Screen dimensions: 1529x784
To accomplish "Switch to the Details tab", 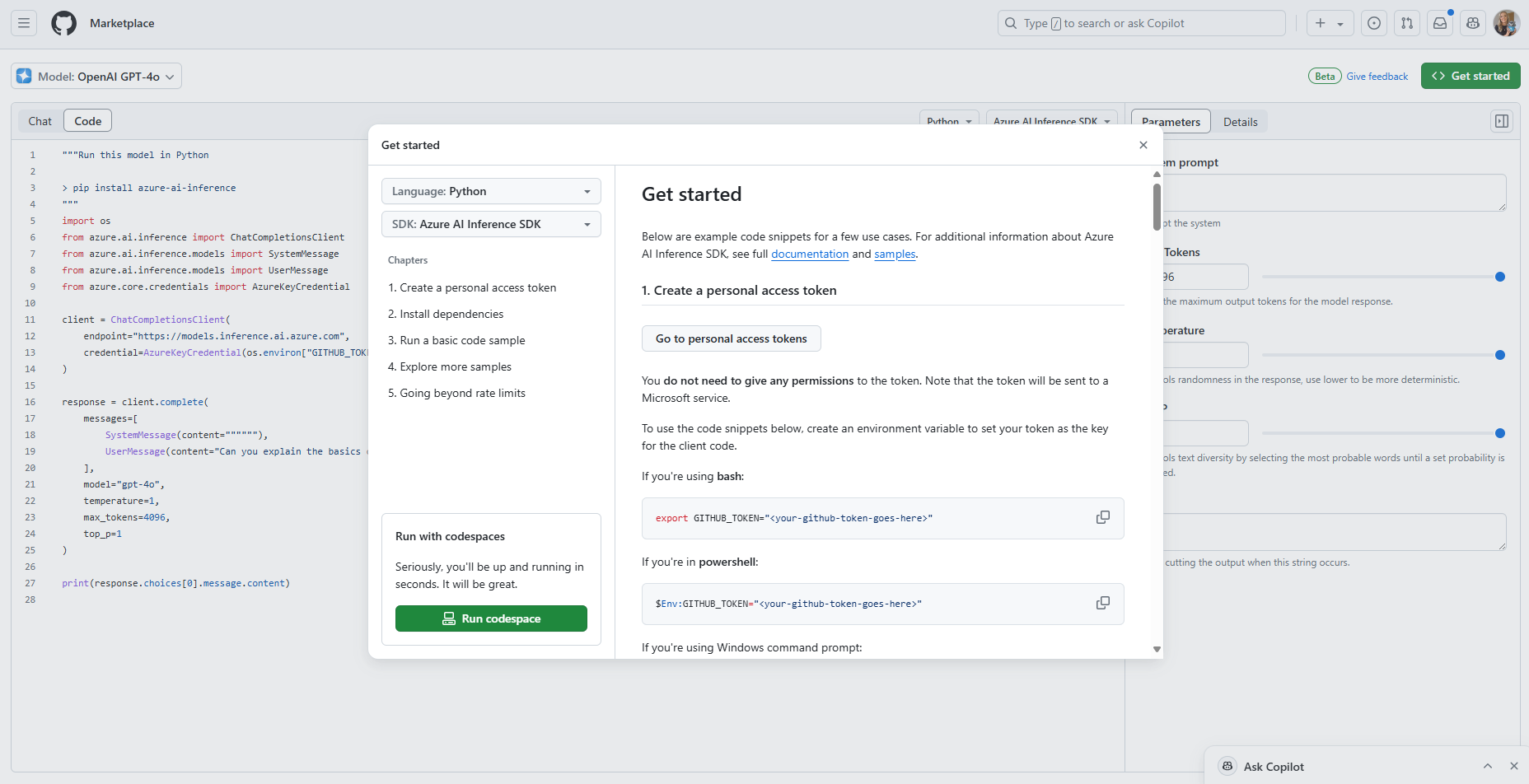I will point(1240,122).
